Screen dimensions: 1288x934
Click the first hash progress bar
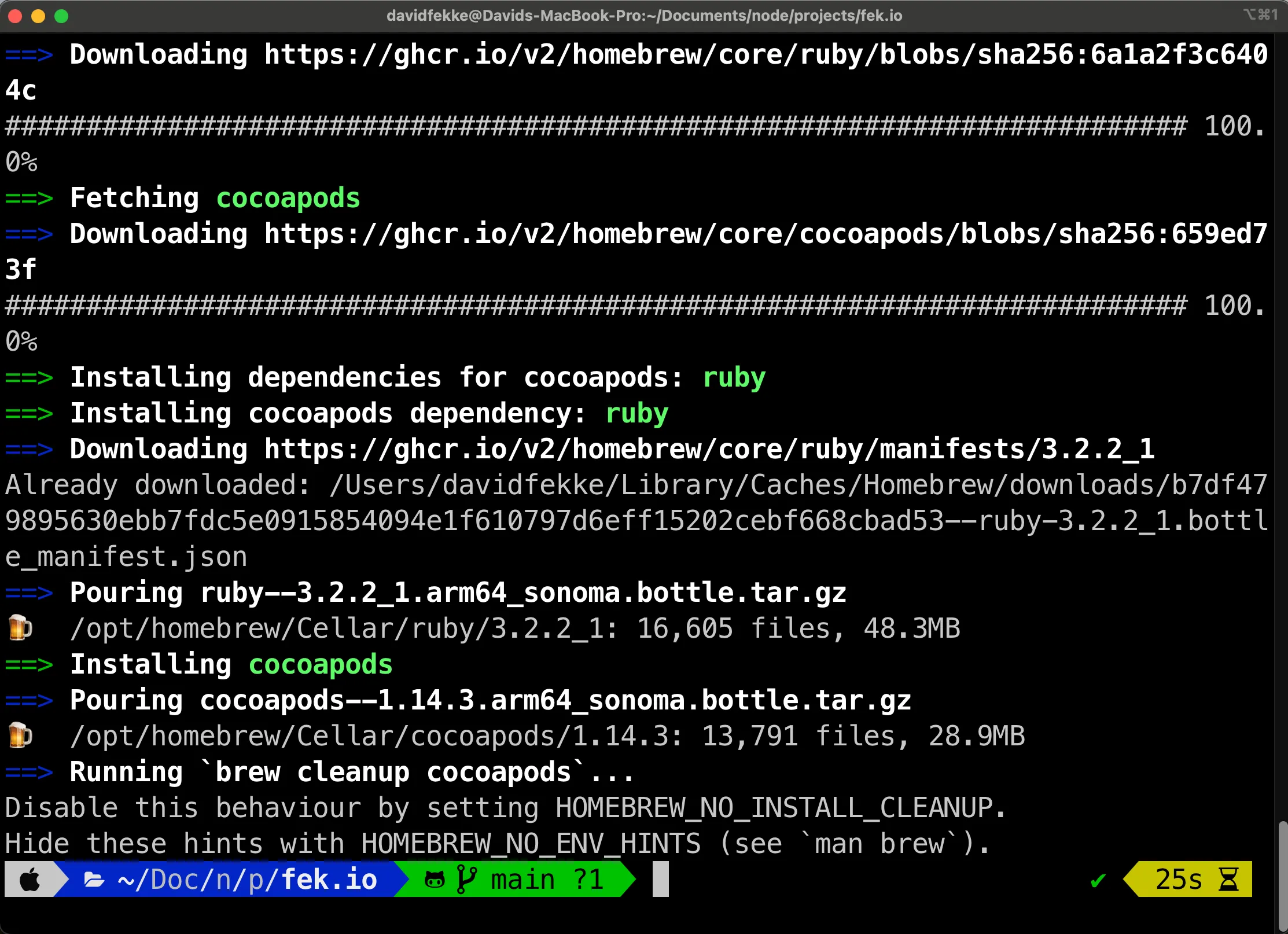pos(596,127)
